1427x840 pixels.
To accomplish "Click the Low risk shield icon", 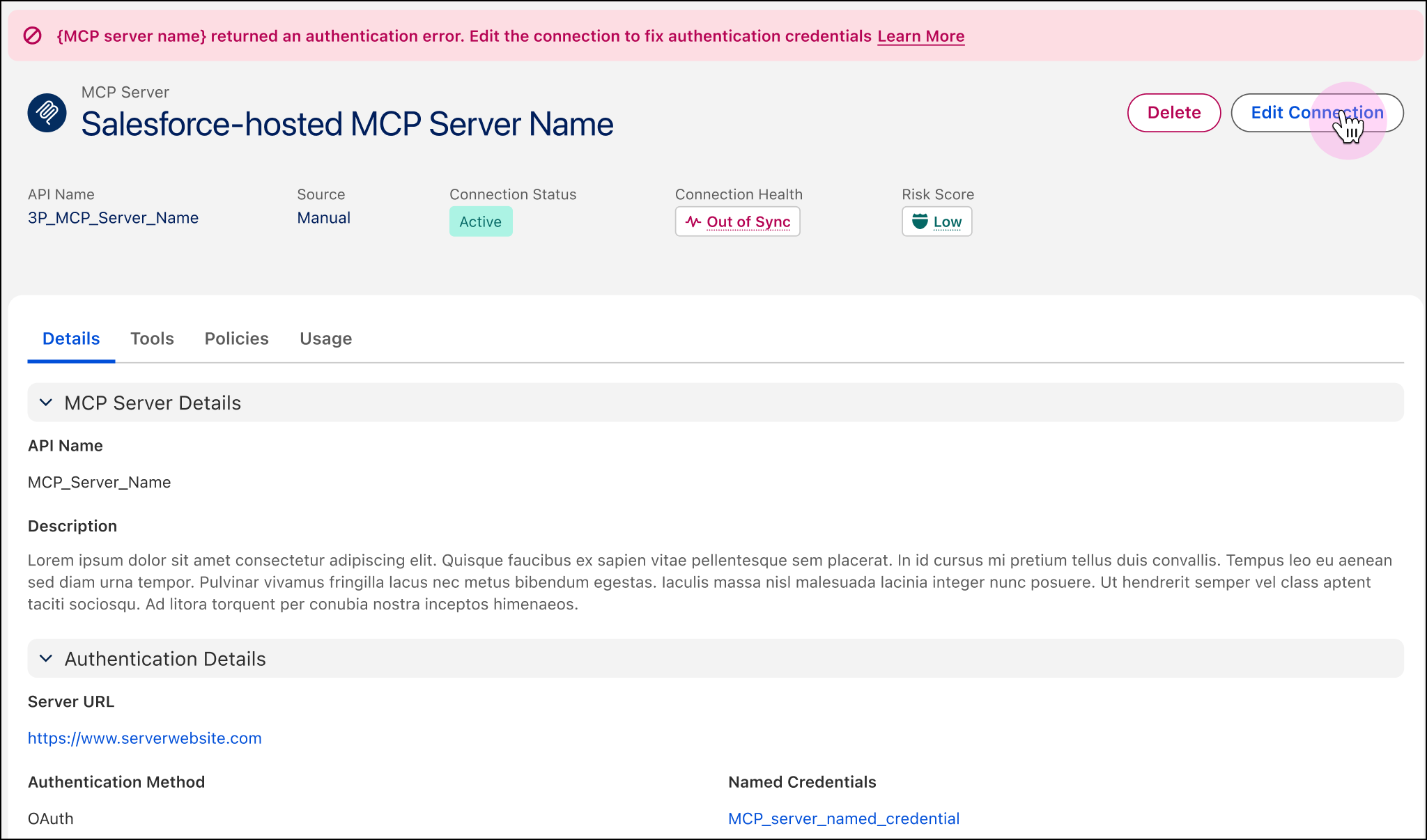I will pyautogui.click(x=920, y=221).
